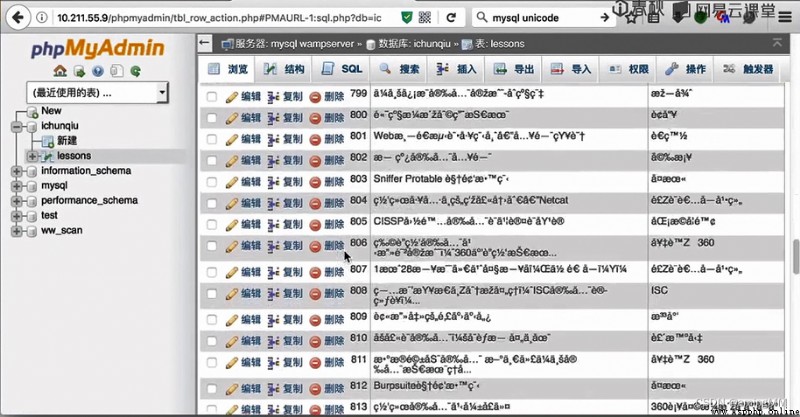800x417 pixels.
Task: Click the navigation panel reload icon
Action: 136,71
